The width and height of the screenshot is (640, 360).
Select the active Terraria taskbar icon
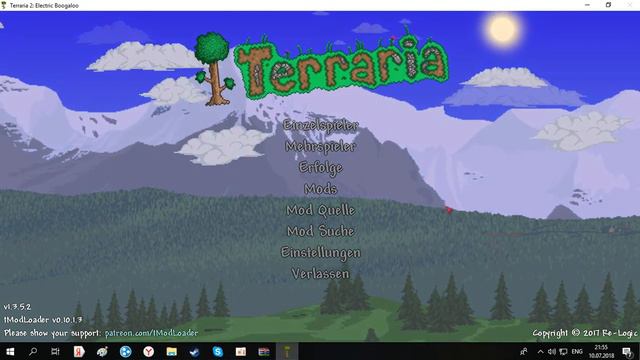click(x=287, y=351)
